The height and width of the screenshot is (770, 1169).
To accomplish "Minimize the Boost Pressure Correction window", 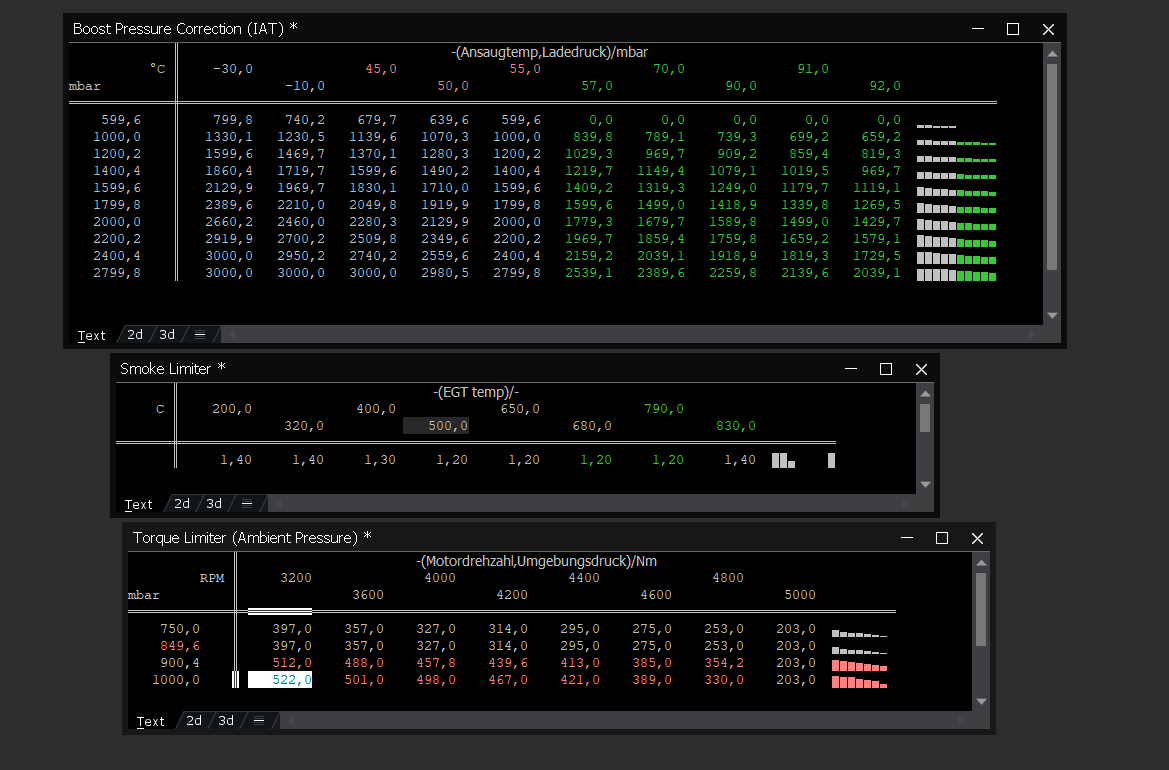I will tap(976, 29).
